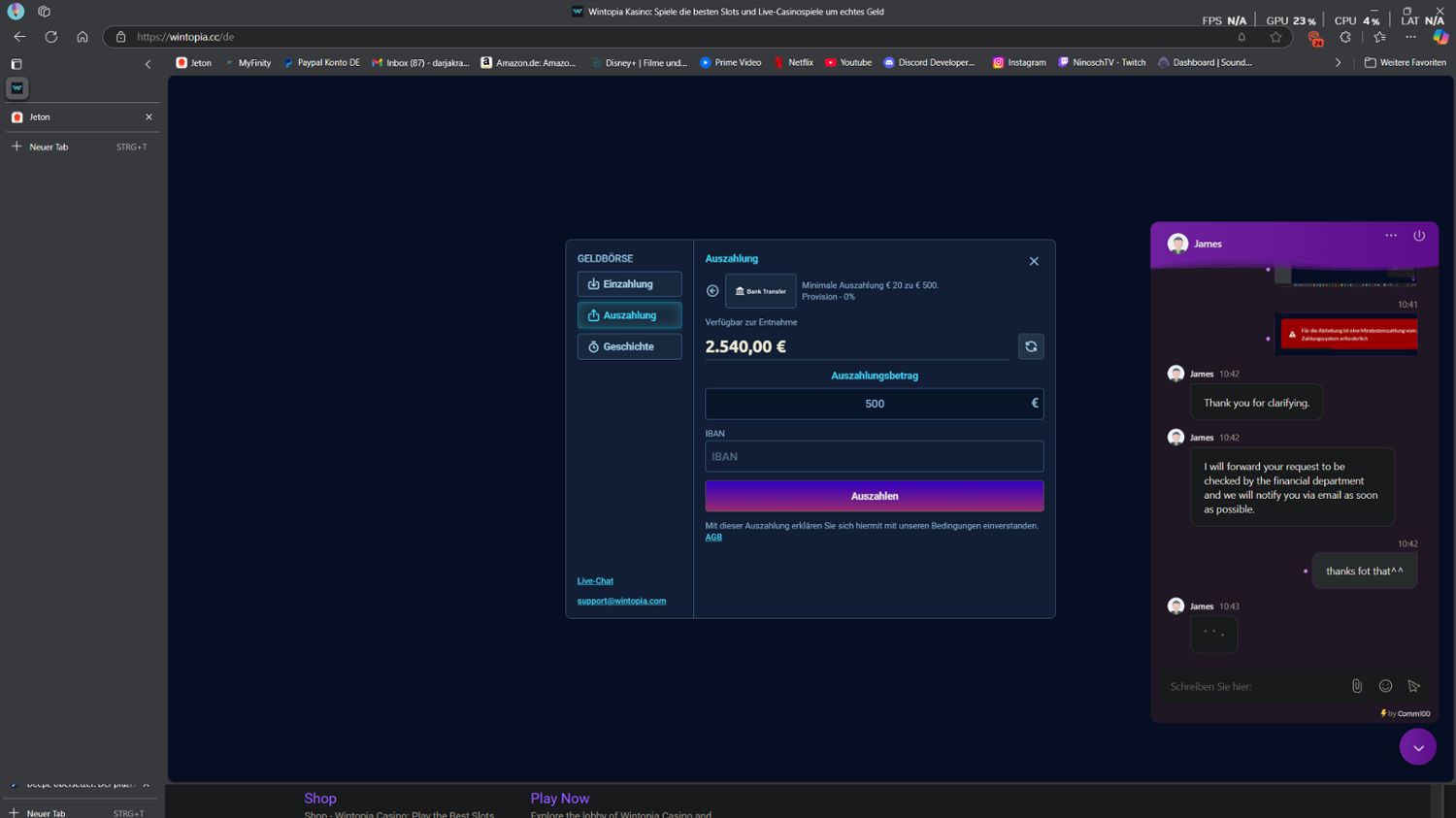Select the Einzahlung tab in wallet
The height and width of the screenshot is (818, 1456).
pyautogui.click(x=629, y=284)
